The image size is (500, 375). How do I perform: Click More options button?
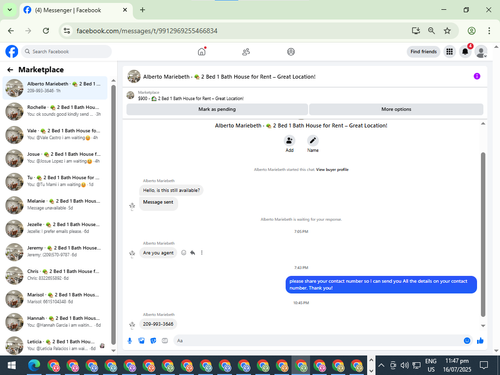tap(396, 109)
